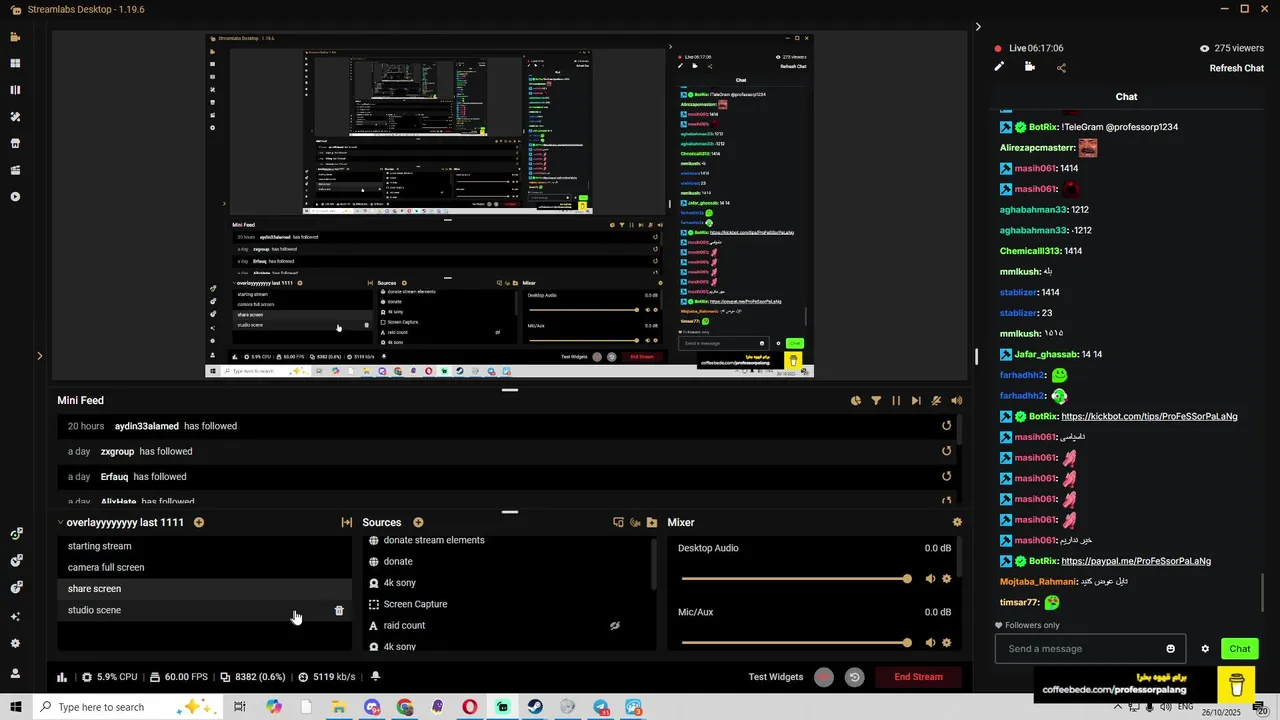
Task: Open the kickbot.com tips link in chat
Action: [1149, 416]
